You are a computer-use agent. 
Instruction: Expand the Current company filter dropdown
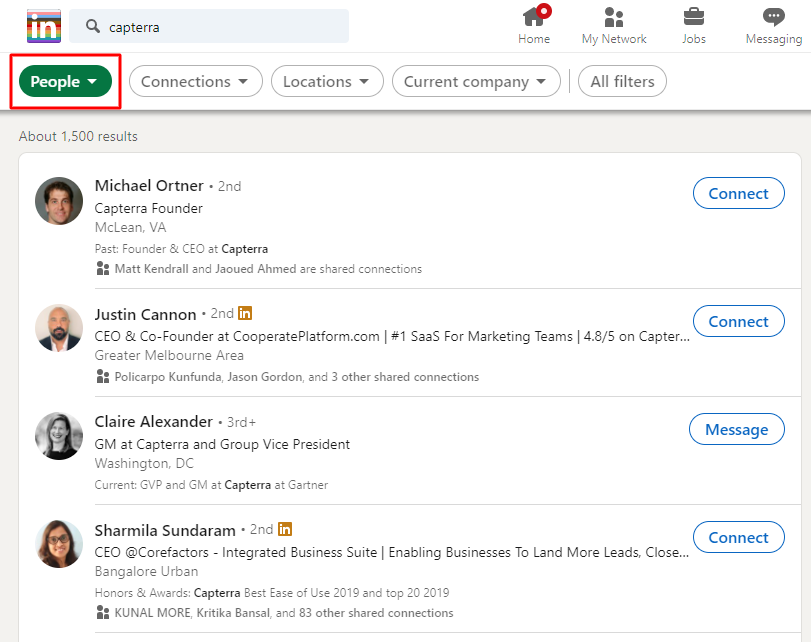click(x=476, y=81)
